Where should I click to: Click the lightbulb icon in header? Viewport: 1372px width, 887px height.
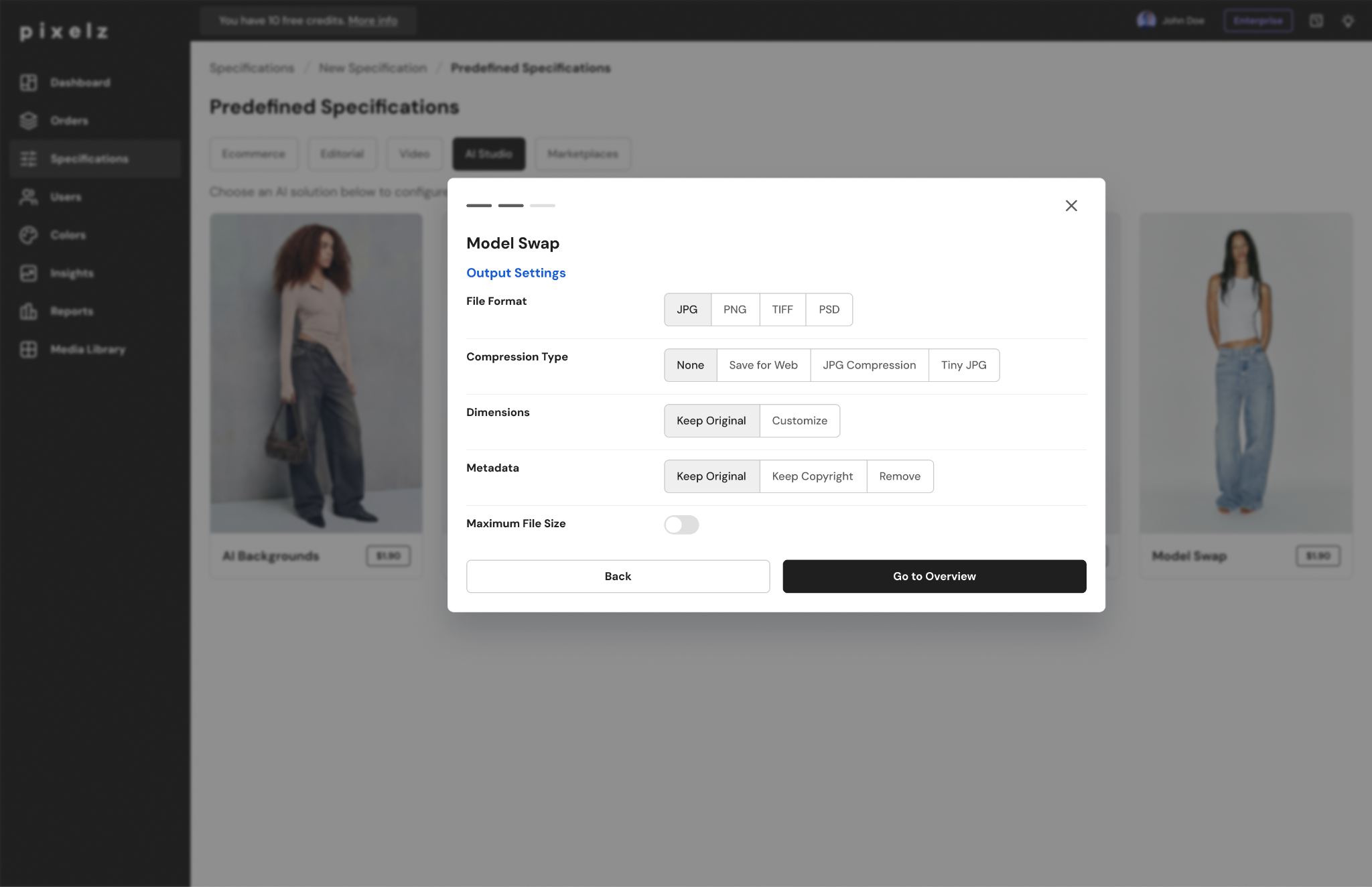click(1348, 21)
